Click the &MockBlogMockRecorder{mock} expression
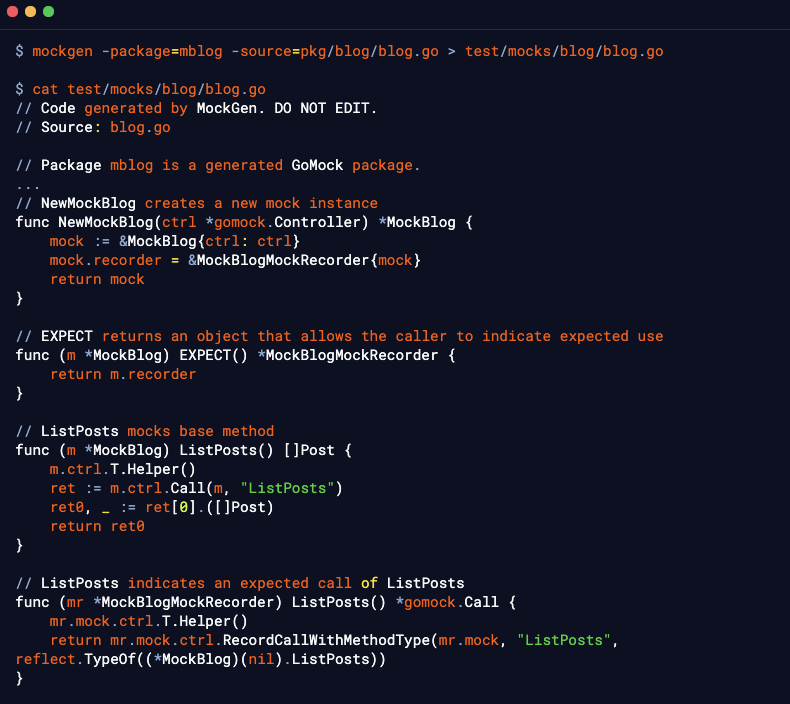Image resolution: width=790 pixels, height=704 pixels. click(304, 260)
